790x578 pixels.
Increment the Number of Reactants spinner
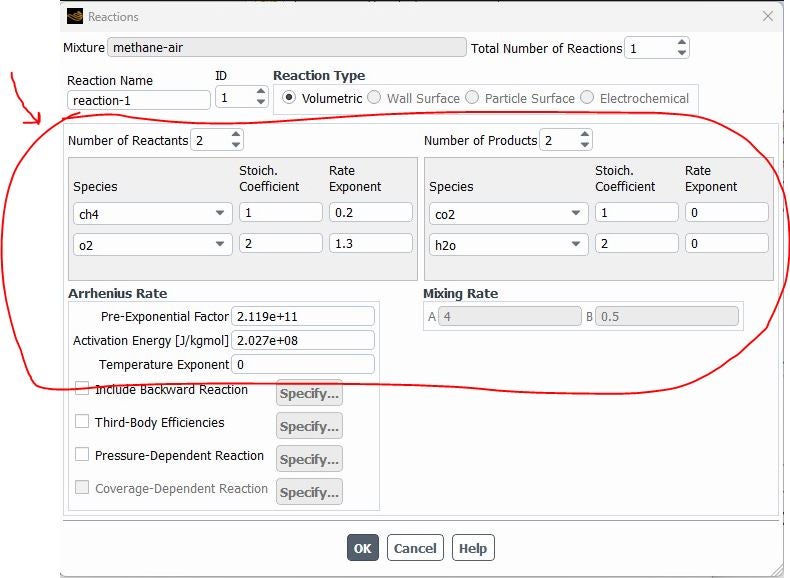point(236,135)
